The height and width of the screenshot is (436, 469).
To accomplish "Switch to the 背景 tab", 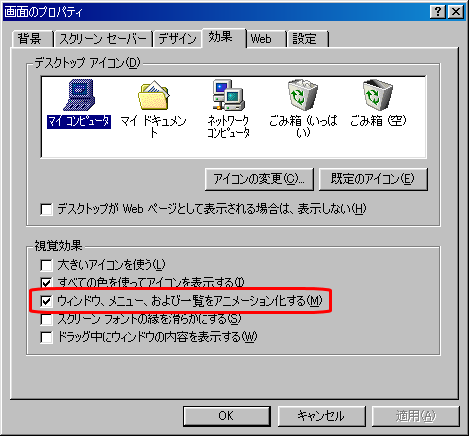I will [32, 39].
